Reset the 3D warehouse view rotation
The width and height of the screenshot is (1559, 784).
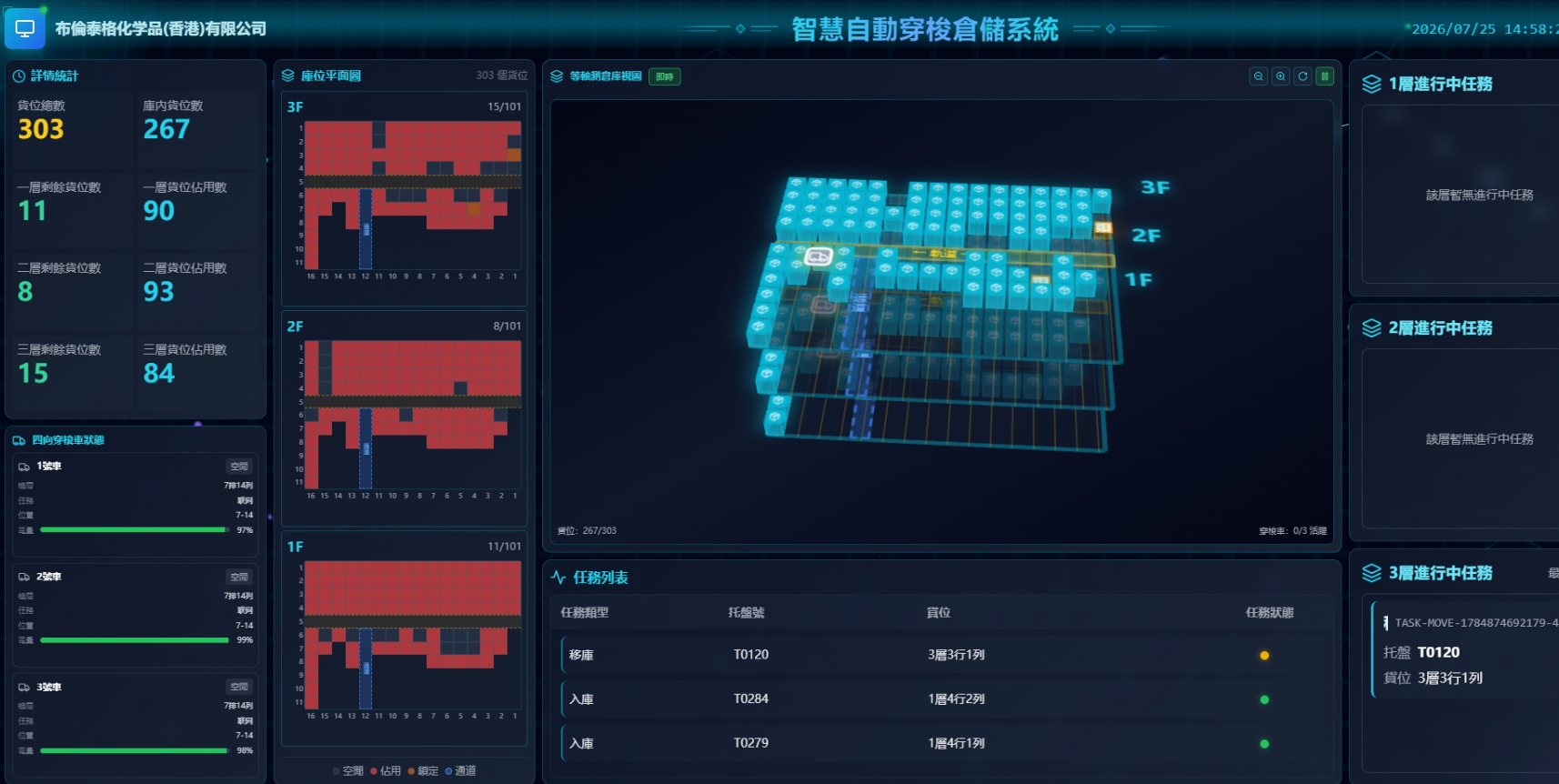[1303, 76]
